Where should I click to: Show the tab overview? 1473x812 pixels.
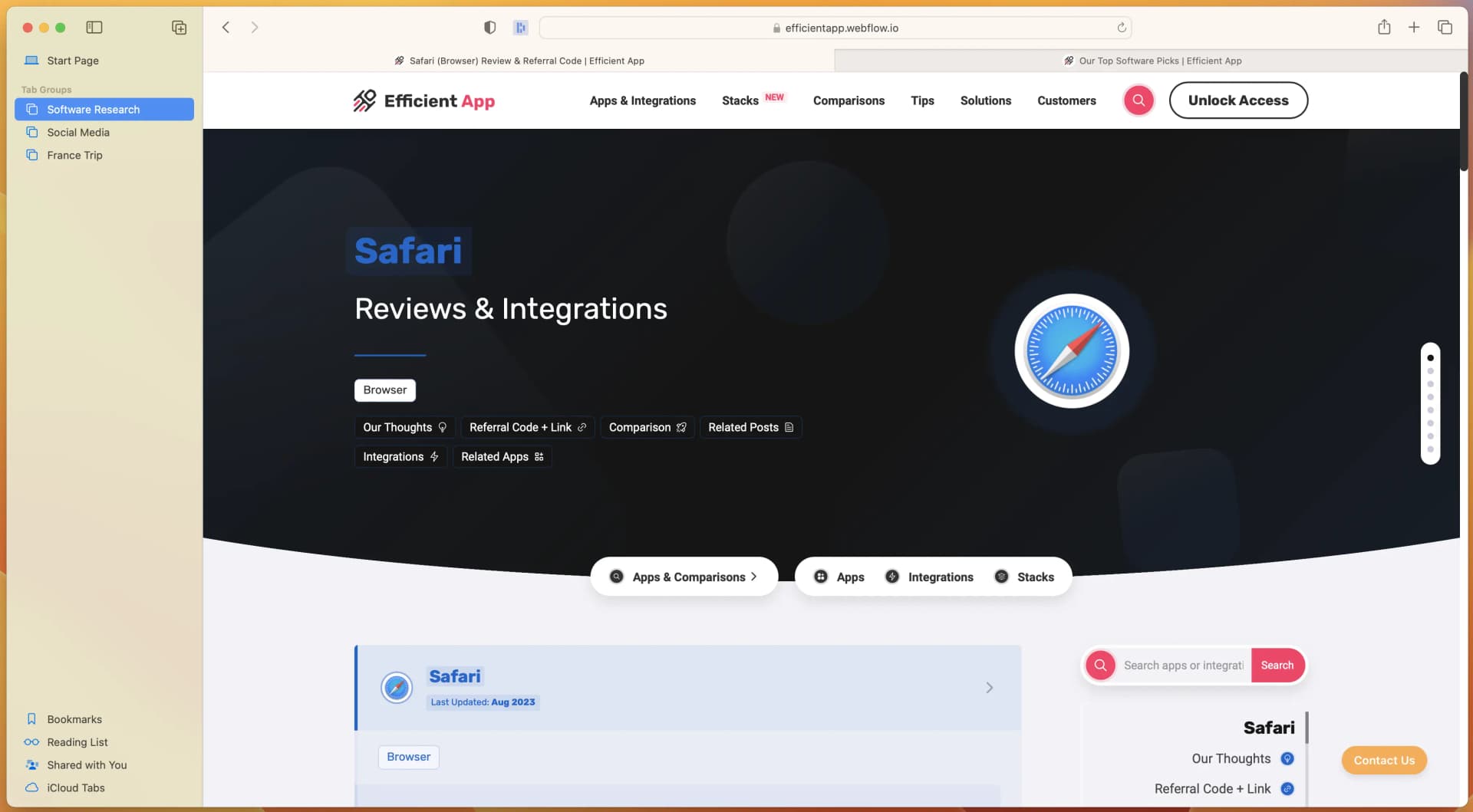[1445, 28]
